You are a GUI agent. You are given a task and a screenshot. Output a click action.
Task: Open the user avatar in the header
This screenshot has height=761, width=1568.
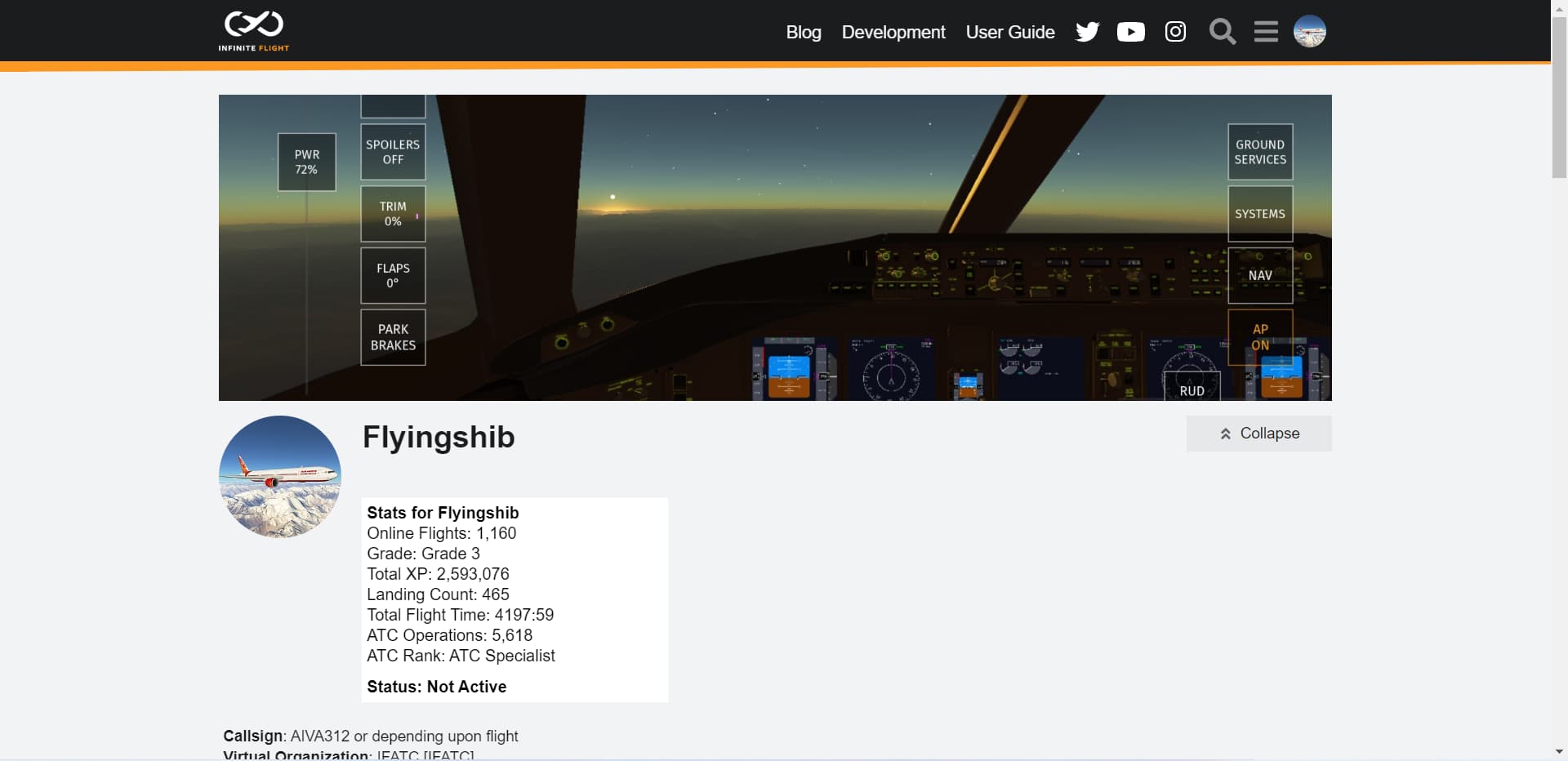1310,32
